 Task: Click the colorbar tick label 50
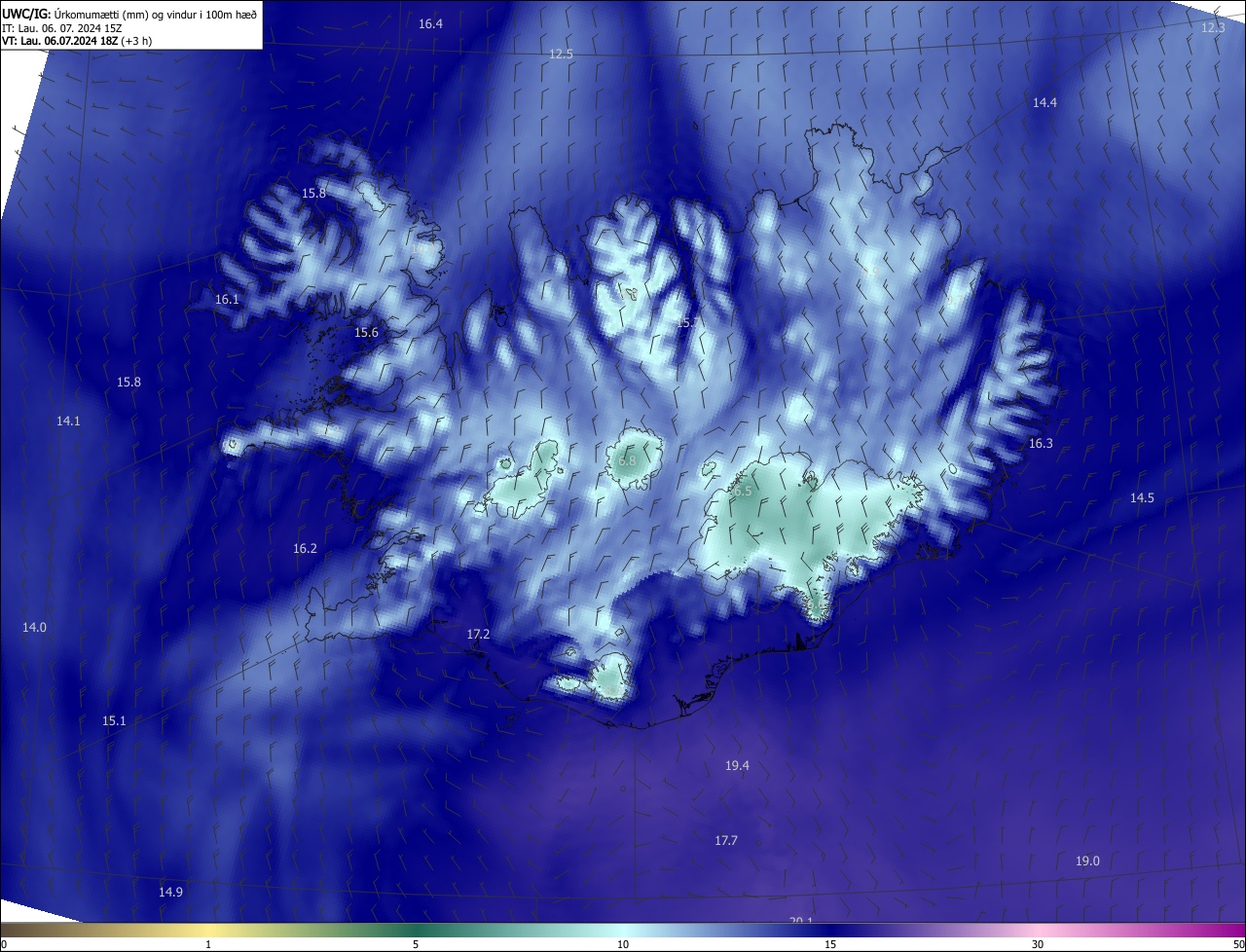1238,944
